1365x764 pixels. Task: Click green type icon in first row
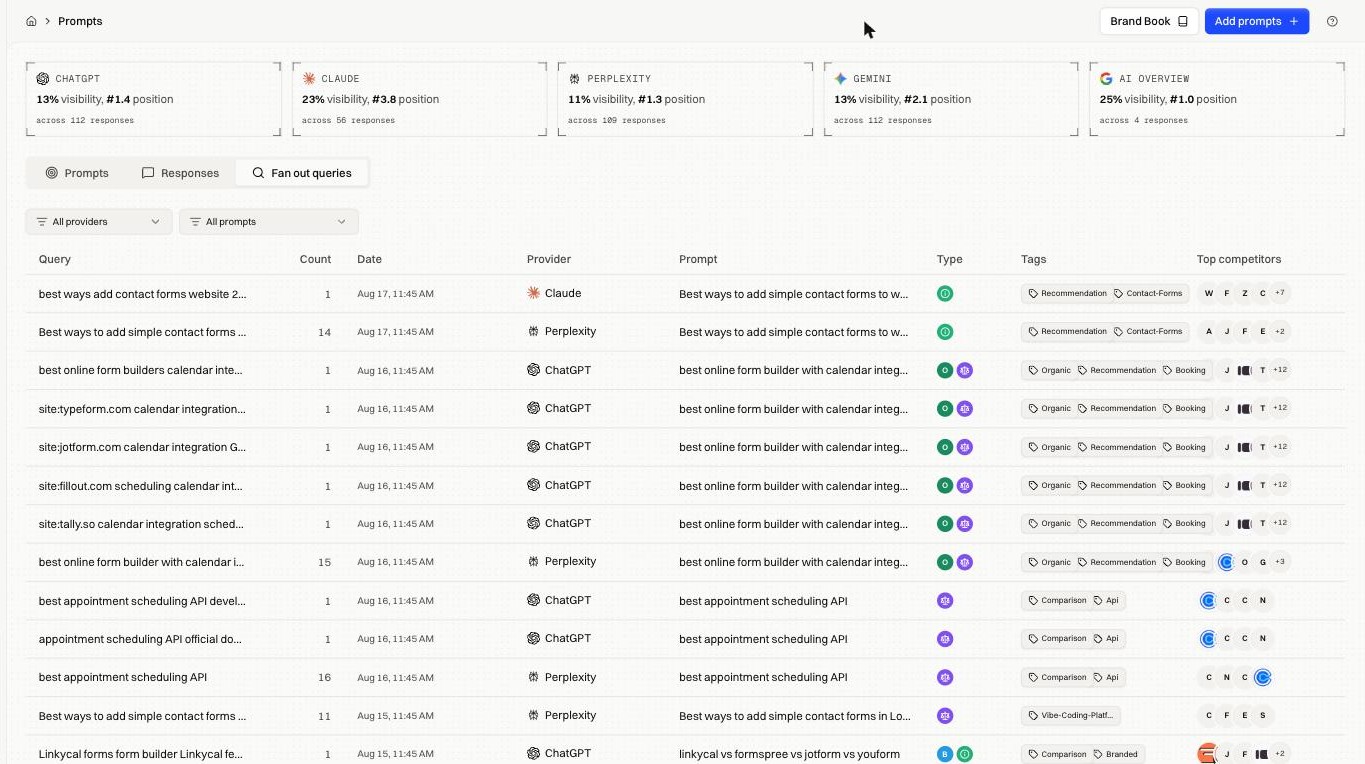945,294
